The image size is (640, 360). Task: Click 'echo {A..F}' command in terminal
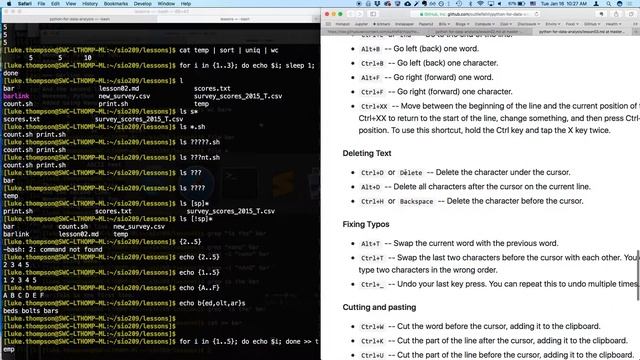tap(199, 288)
